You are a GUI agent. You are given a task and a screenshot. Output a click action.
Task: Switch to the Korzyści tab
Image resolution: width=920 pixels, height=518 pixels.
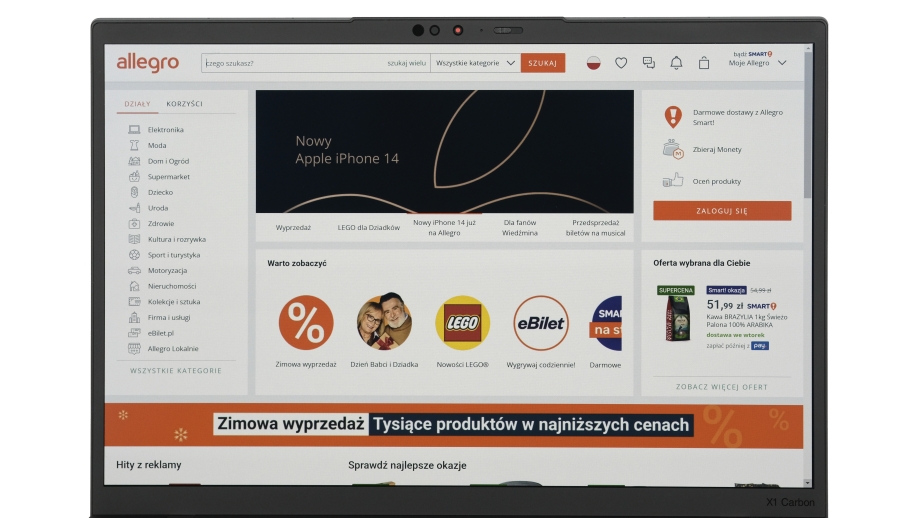tap(184, 104)
